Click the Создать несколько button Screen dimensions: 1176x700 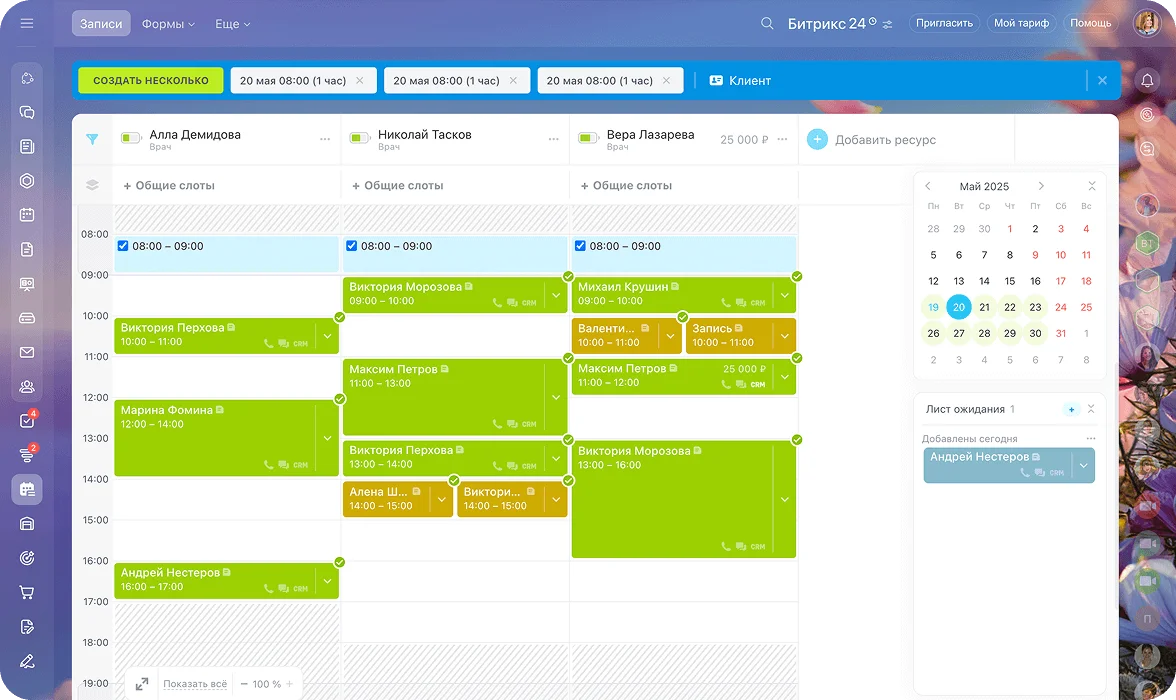(x=150, y=81)
